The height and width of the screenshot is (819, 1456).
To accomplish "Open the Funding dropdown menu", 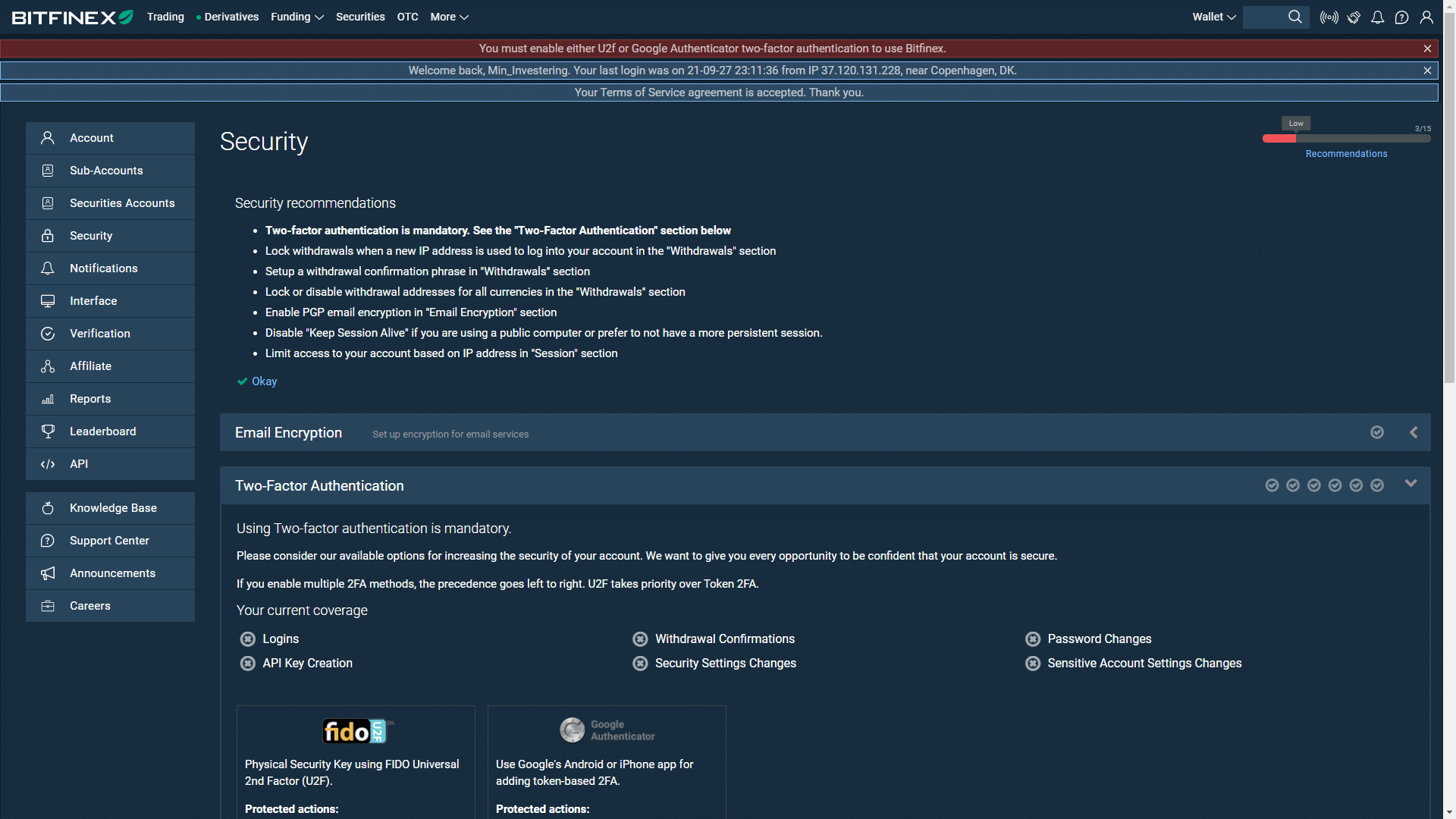I will click(297, 17).
